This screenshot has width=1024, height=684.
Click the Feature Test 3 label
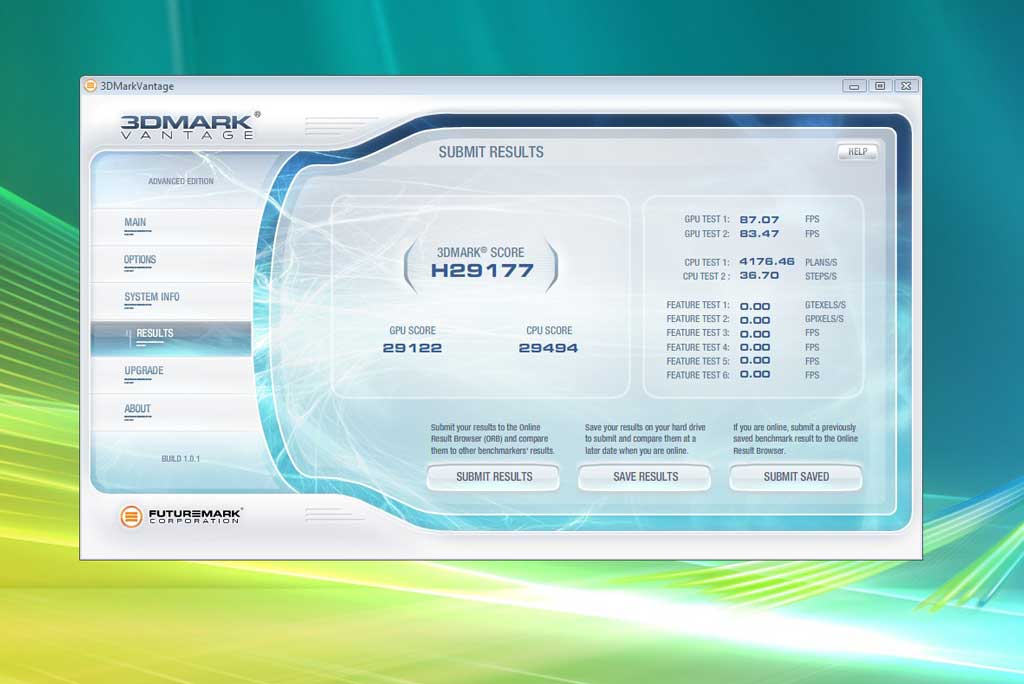coord(697,333)
